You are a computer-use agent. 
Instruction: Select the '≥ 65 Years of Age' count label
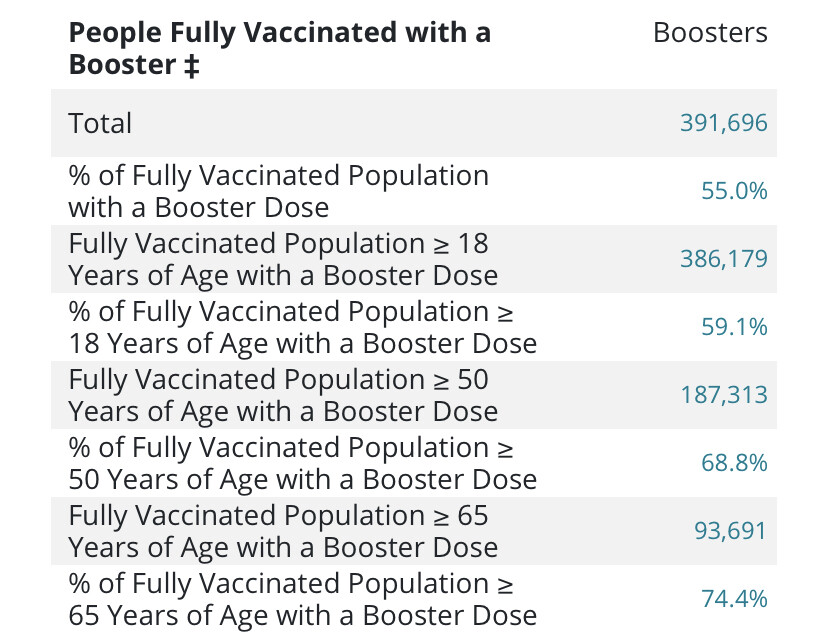point(282,531)
